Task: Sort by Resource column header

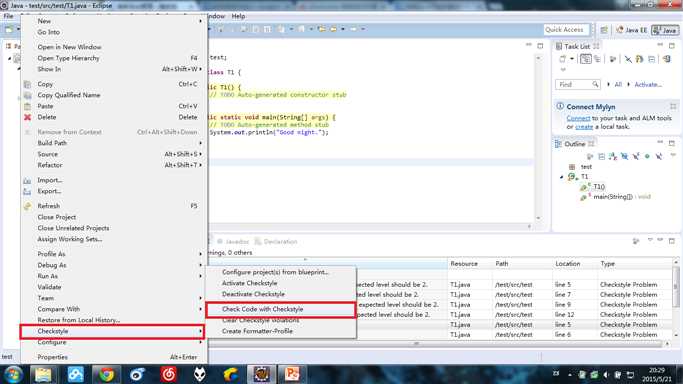Action: tap(469, 264)
